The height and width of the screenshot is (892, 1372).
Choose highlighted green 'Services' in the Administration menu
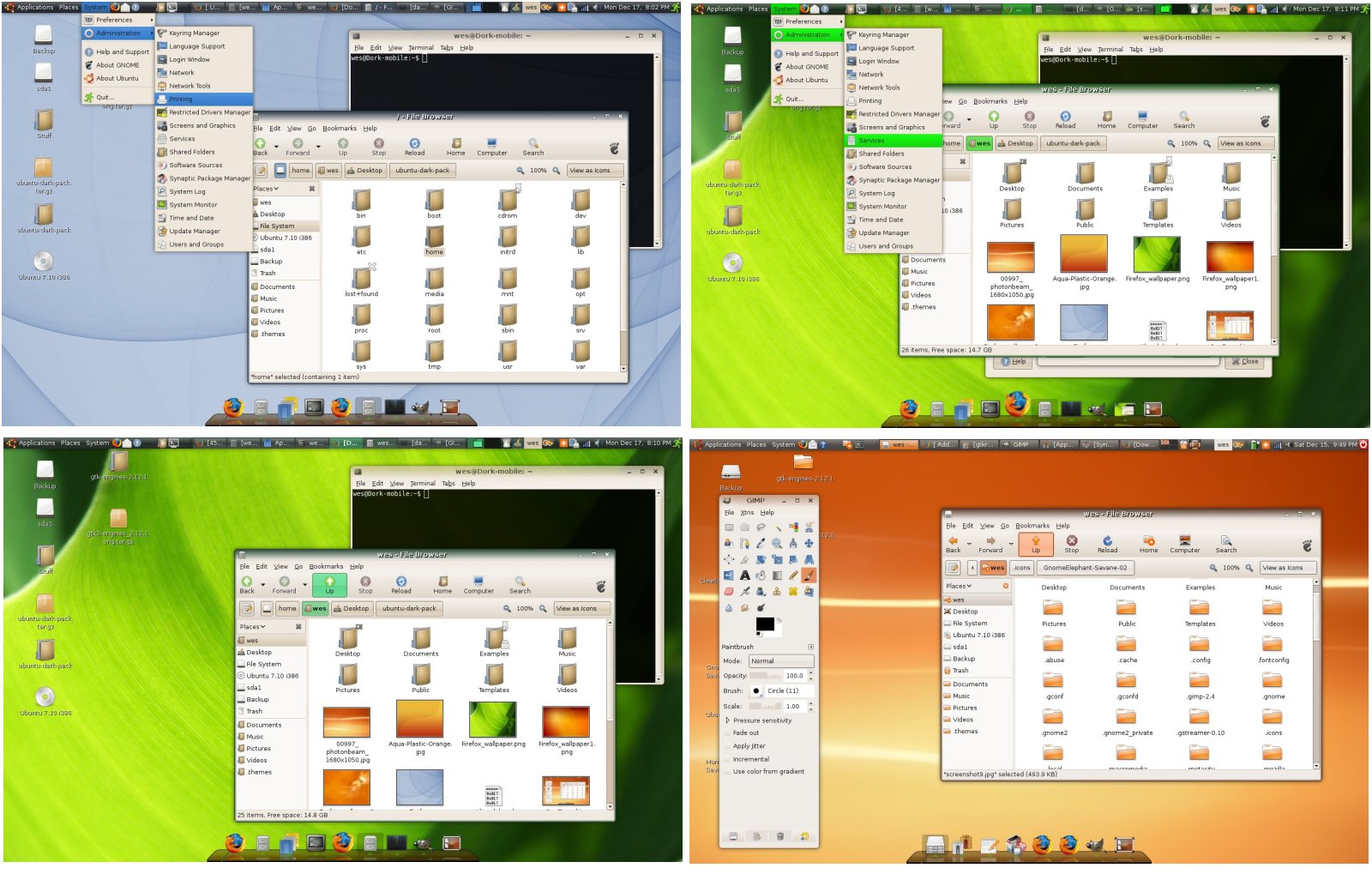click(894, 141)
